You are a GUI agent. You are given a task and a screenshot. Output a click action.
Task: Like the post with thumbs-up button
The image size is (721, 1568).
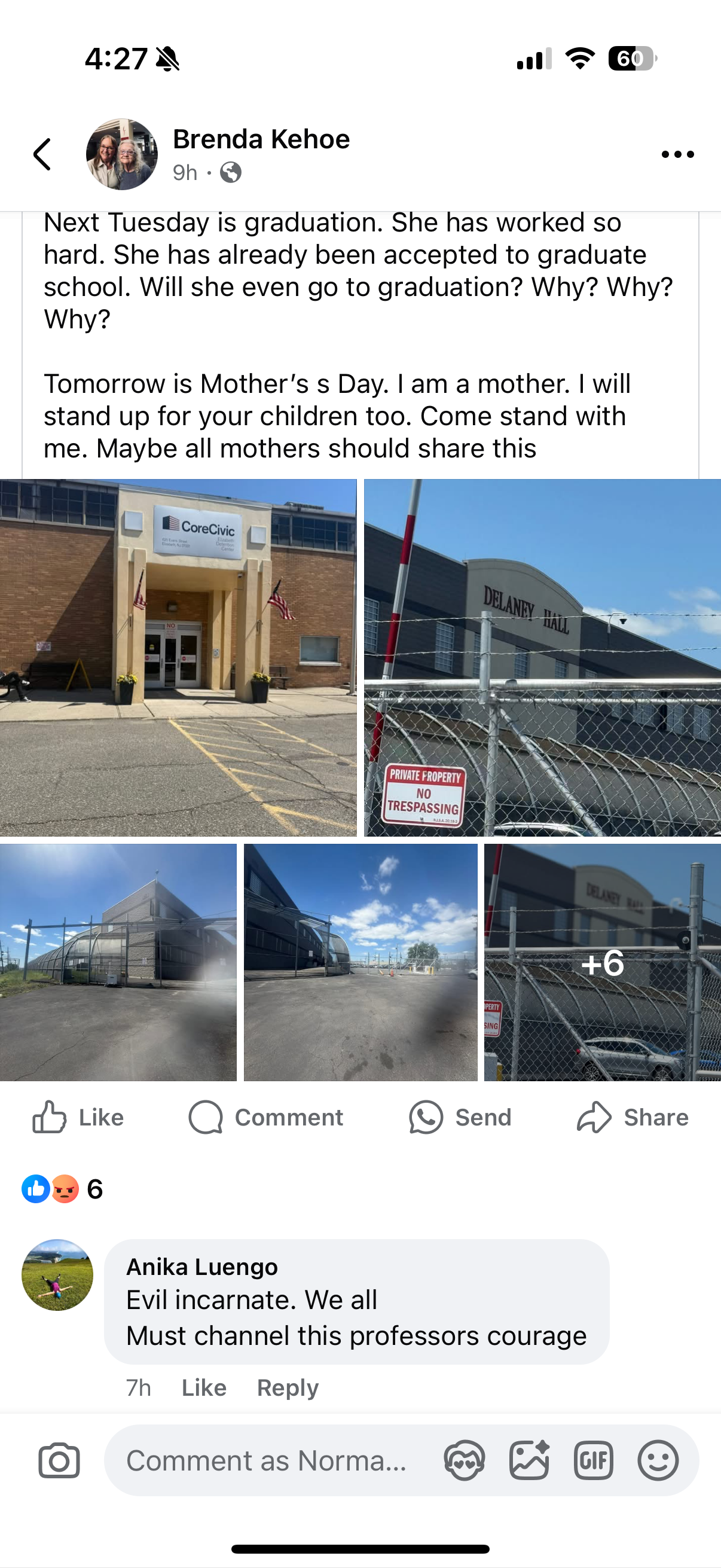click(78, 1117)
